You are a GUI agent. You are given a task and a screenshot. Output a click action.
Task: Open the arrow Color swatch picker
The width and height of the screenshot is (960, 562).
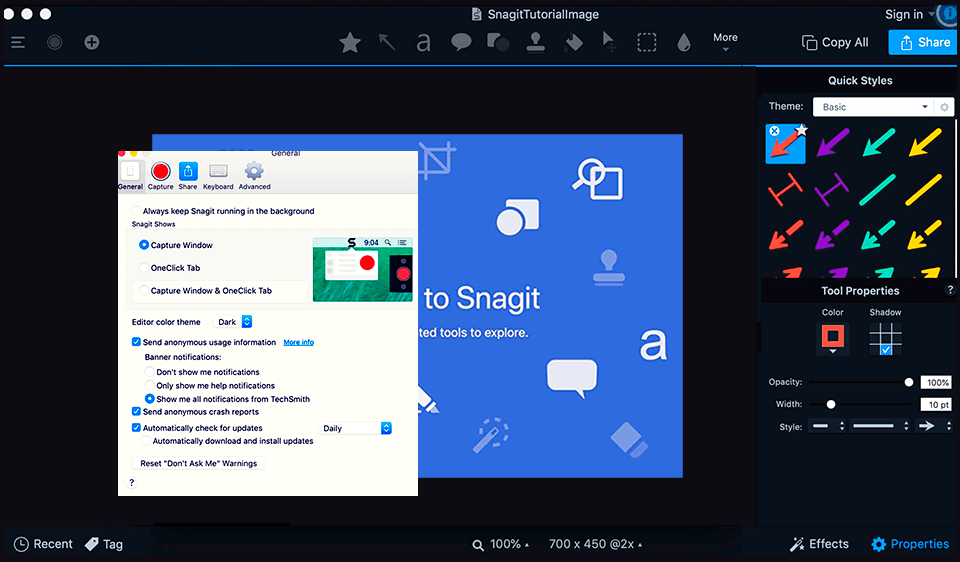[833, 339]
